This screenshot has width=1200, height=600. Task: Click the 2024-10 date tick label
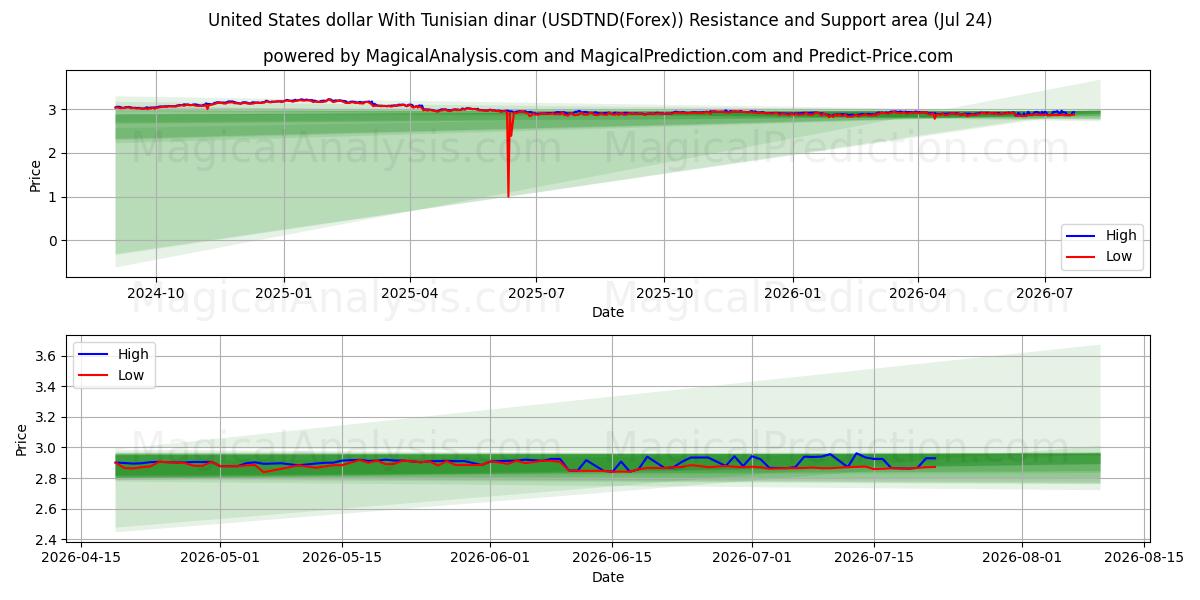(156, 293)
